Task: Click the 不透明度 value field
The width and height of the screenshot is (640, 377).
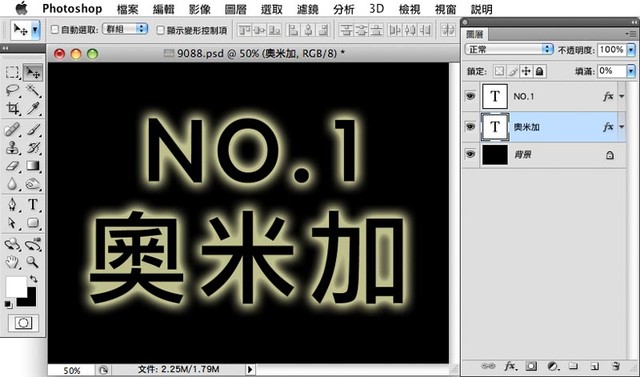Action: 612,50
